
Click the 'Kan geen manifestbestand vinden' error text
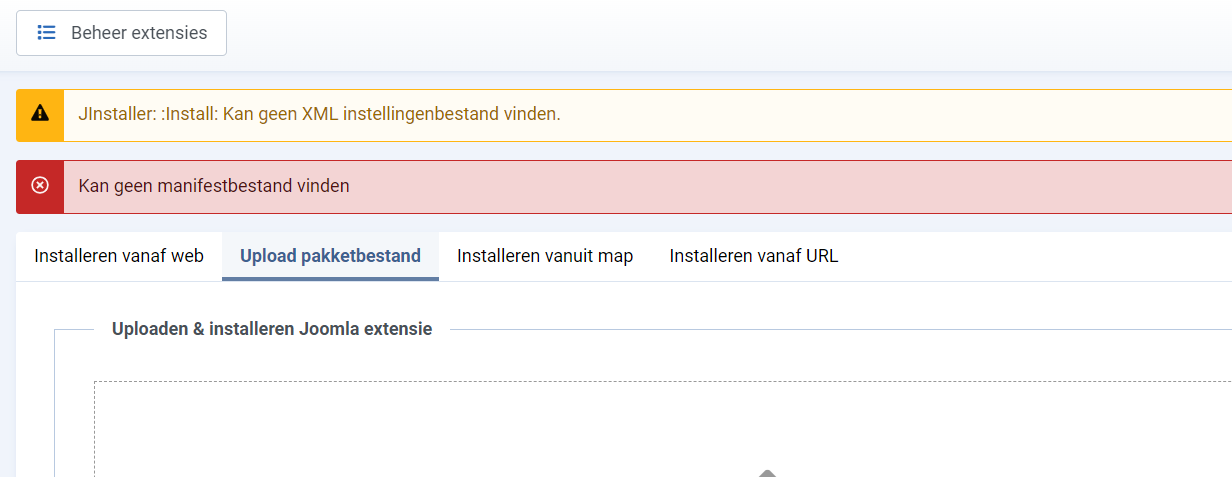point(214,186)
